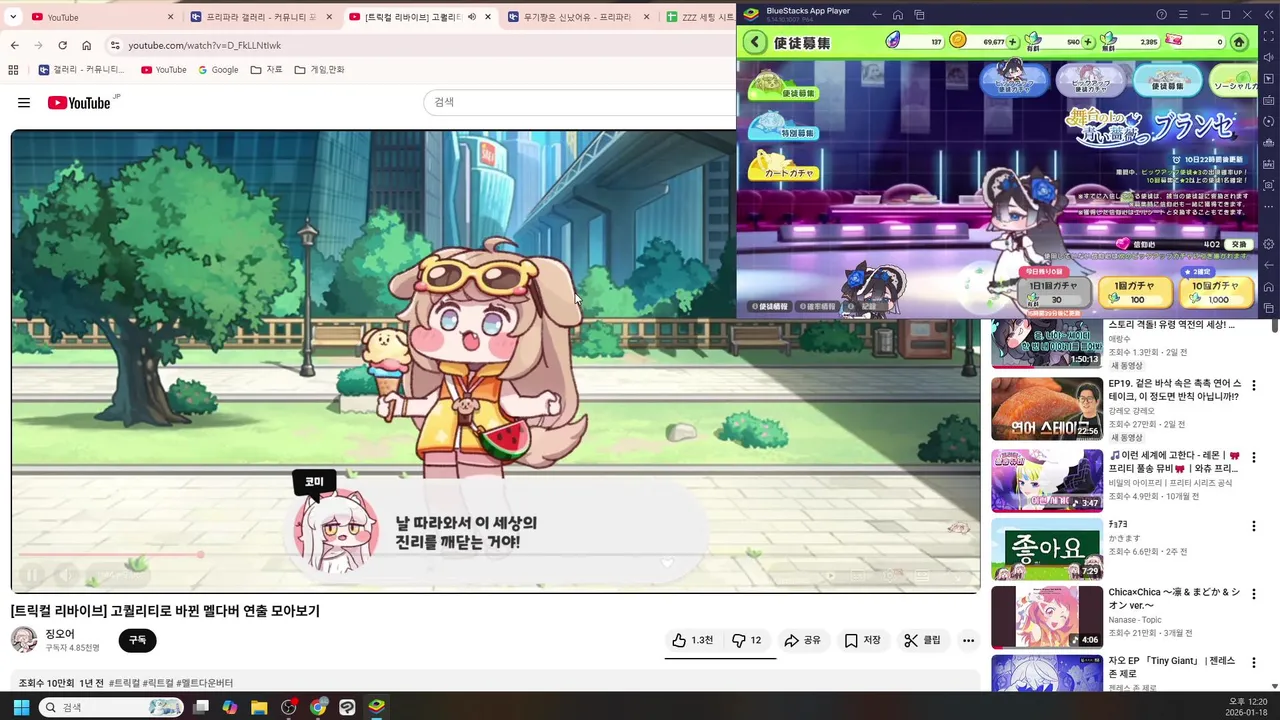Open the 징오어 channel name link
Viewport: 1280px width, 720px height.
point(59,634)
